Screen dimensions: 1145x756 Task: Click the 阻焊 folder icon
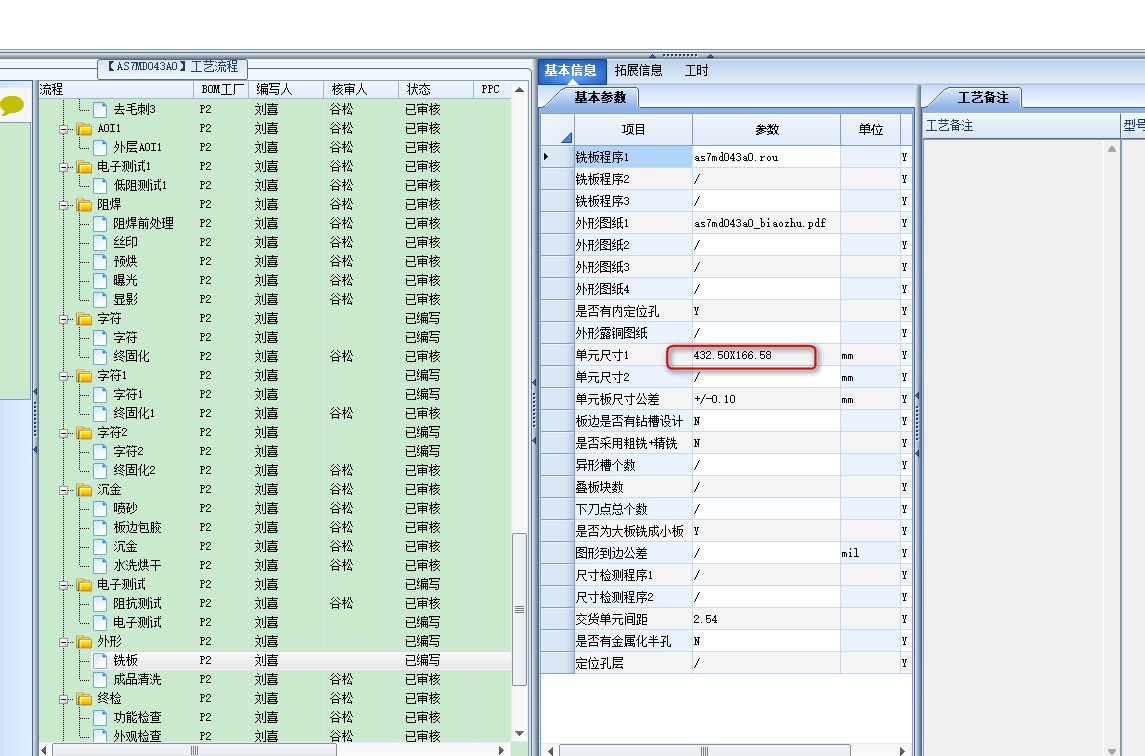(x=85, y=205)
